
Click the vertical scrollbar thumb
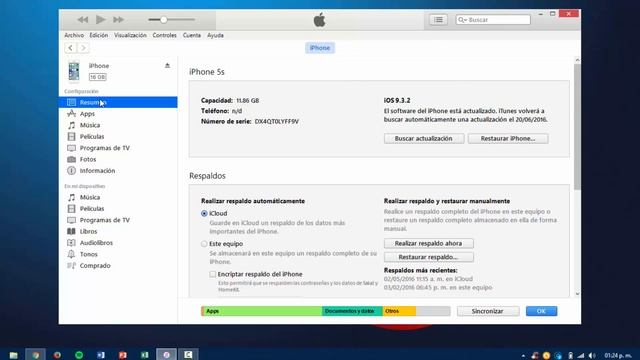coord(577,127)
